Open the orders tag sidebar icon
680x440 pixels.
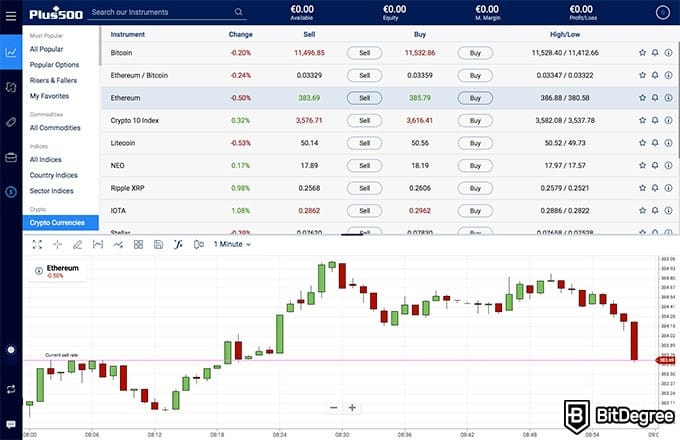(x=11, y=122)
